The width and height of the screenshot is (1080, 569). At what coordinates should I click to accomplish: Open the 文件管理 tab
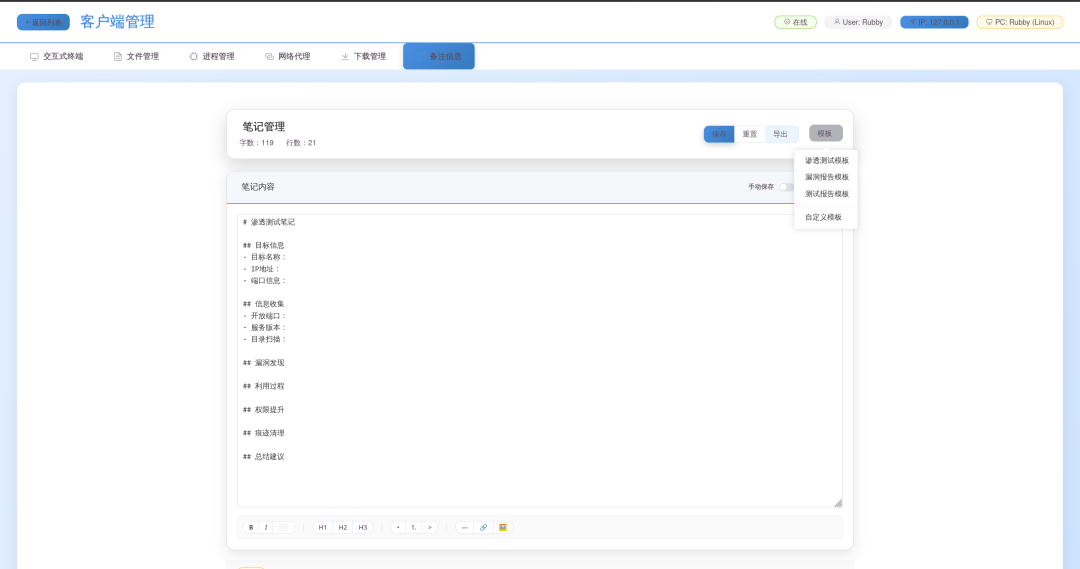pyautogui.click(x=136, y=56)
